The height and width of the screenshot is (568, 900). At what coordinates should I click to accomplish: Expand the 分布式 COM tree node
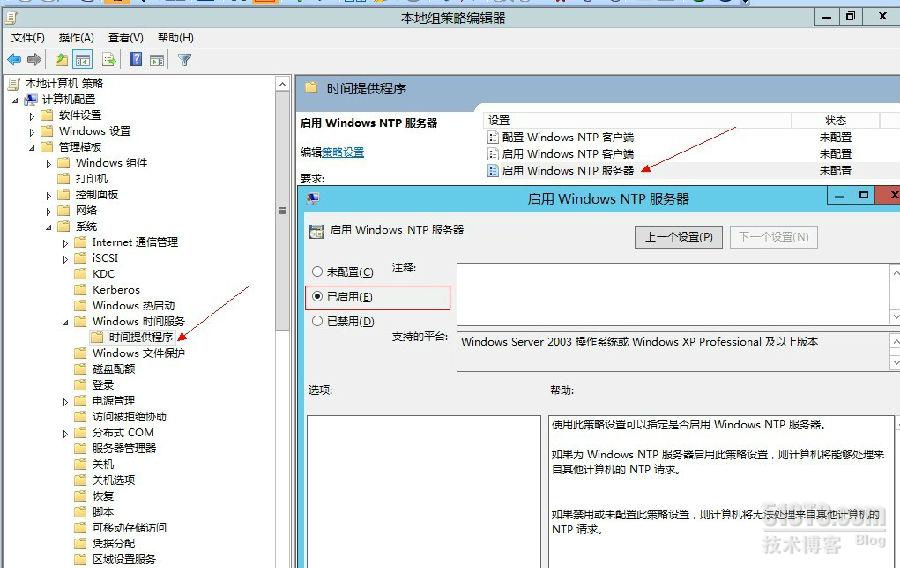(x=65, y=433)
